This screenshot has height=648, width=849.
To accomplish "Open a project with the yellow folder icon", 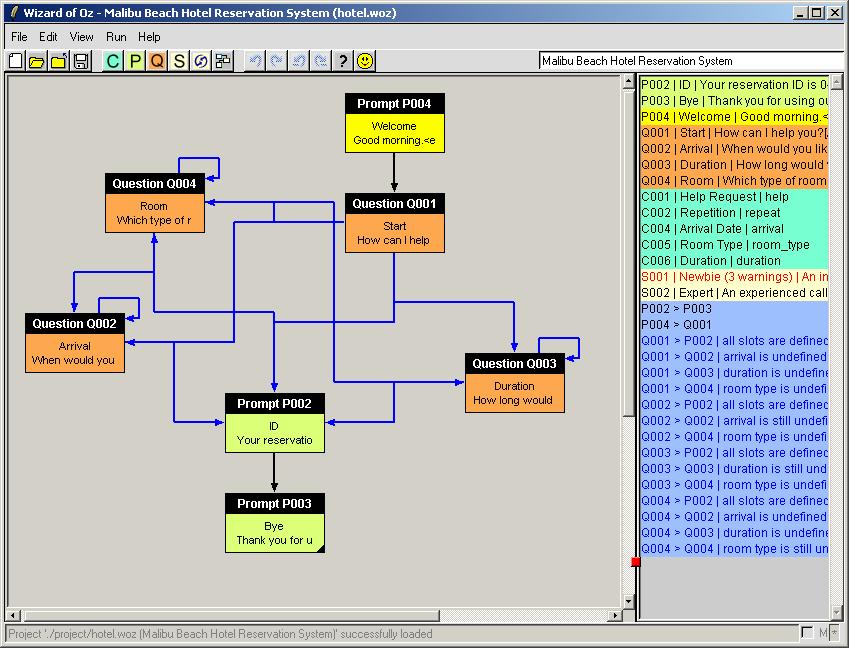I will (37, 61).
